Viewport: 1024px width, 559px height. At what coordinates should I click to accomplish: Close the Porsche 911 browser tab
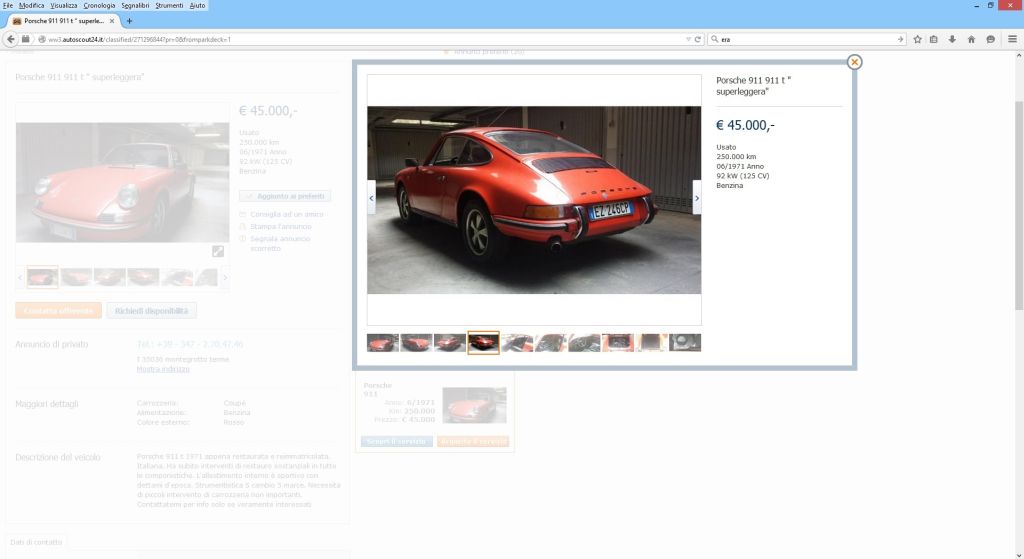(112, 21)
